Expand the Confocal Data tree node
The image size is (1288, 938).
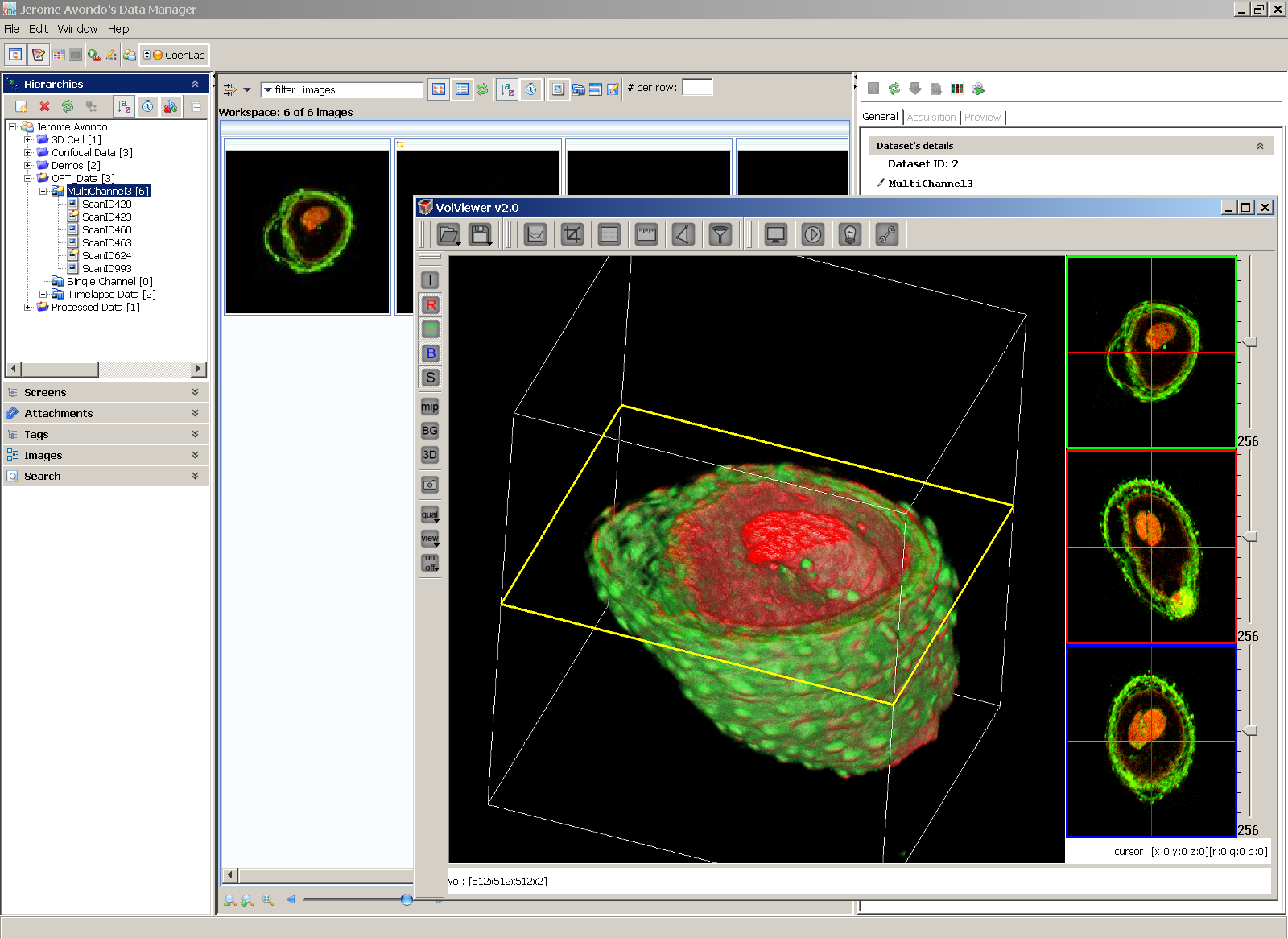pos(28,152)
